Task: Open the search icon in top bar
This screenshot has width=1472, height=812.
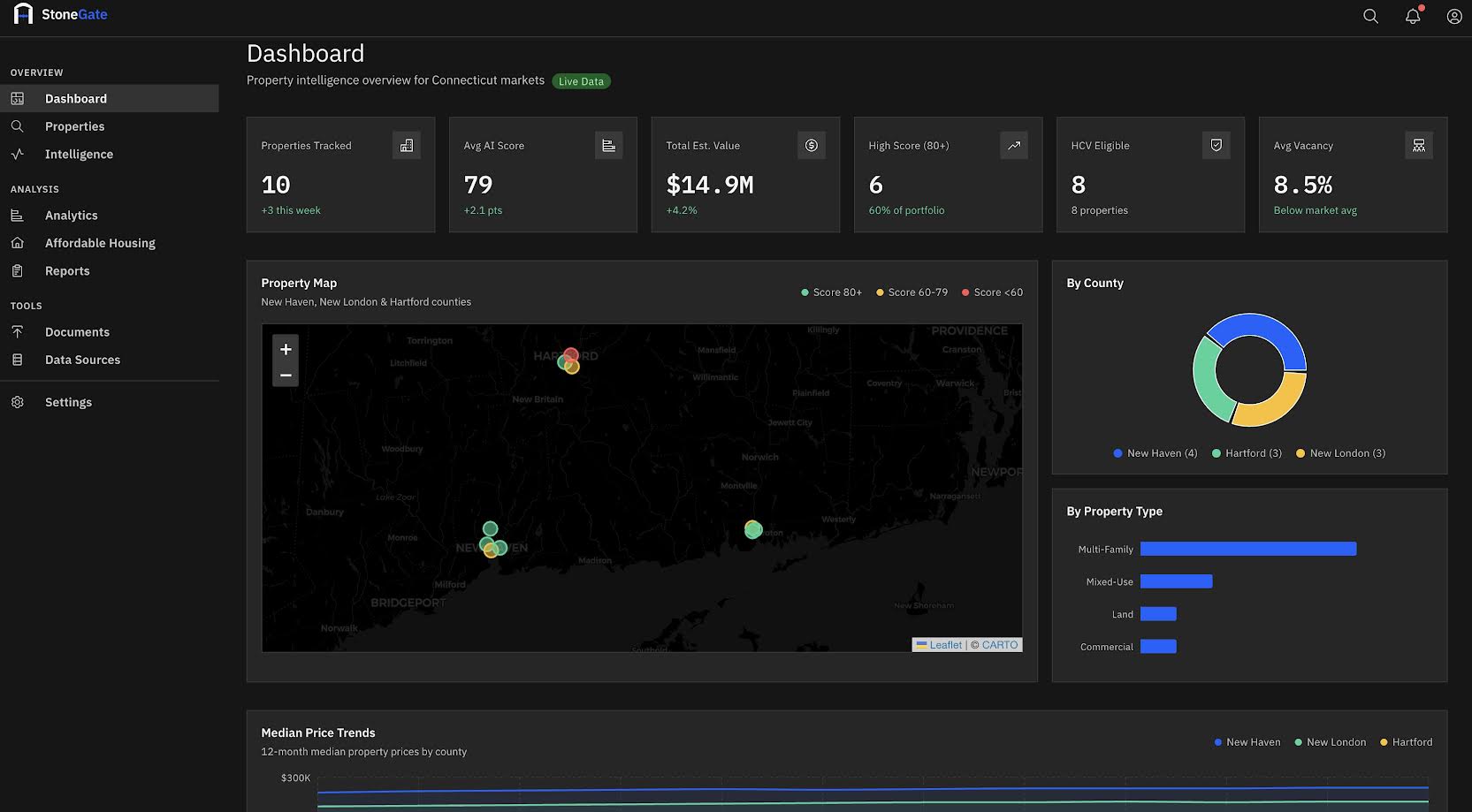Action: [x=1370, y=16]
